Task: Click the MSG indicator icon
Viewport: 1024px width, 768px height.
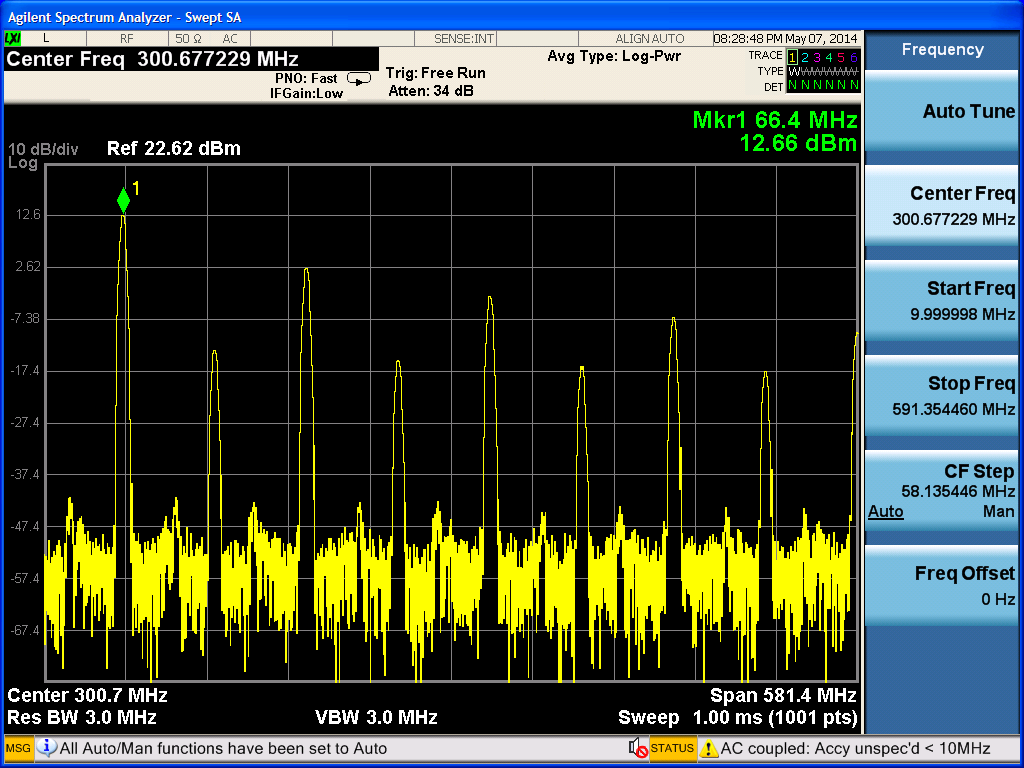Action: [19, 748]
